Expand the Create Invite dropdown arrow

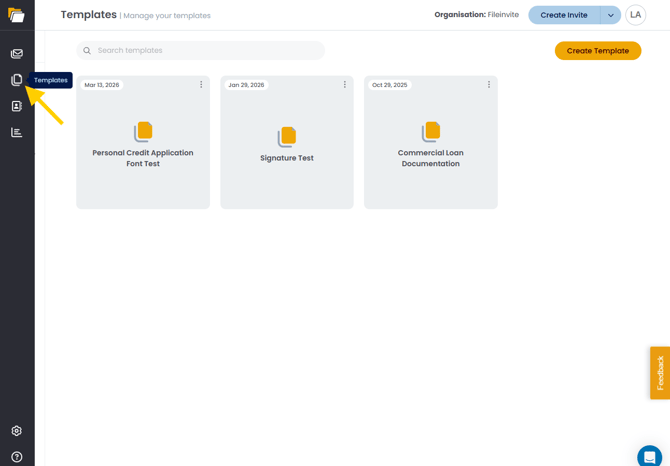tap(611, 15)
